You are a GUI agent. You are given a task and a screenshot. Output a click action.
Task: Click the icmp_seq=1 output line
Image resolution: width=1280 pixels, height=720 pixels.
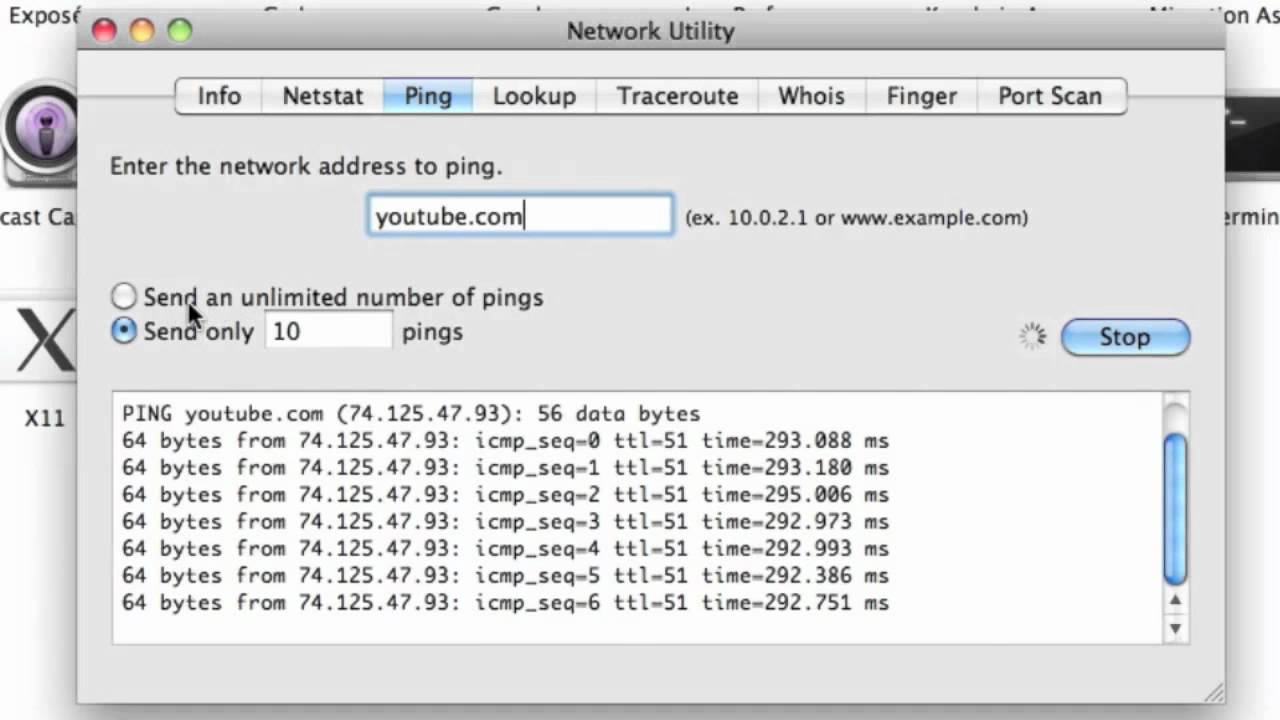click(505, 468)
